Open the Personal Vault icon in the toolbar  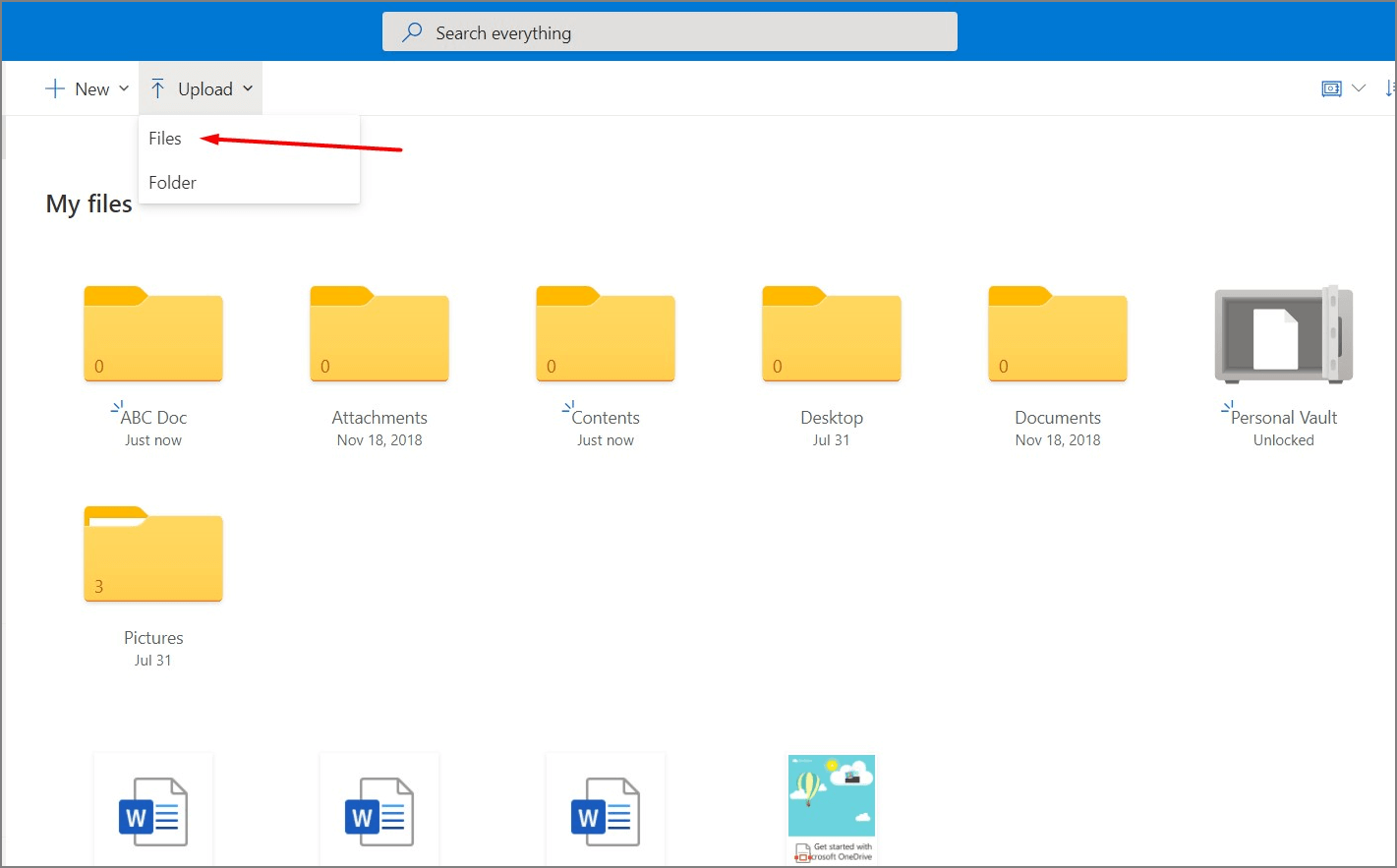(x=1330, y=87)
